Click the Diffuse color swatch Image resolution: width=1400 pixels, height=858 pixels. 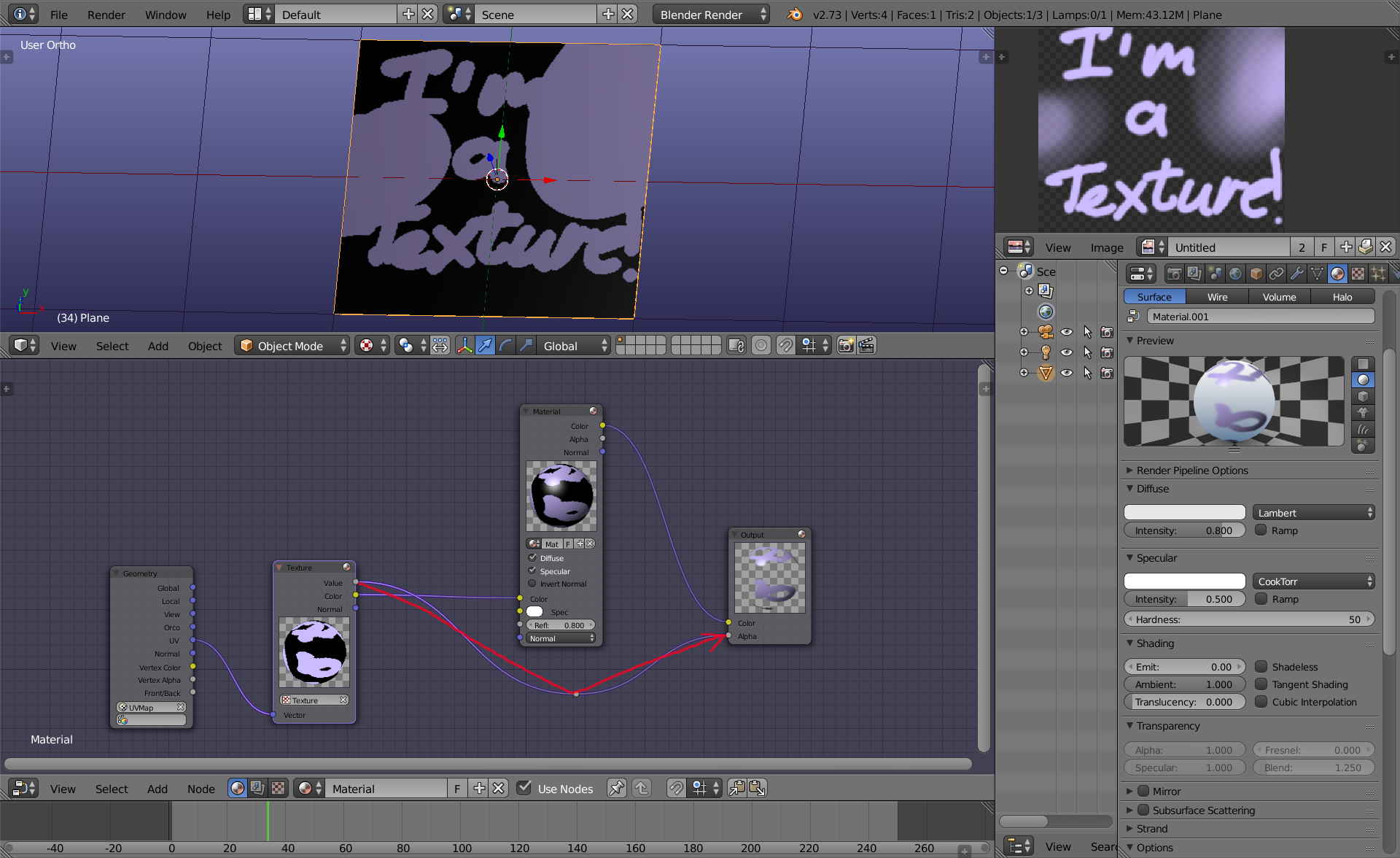1184,513
